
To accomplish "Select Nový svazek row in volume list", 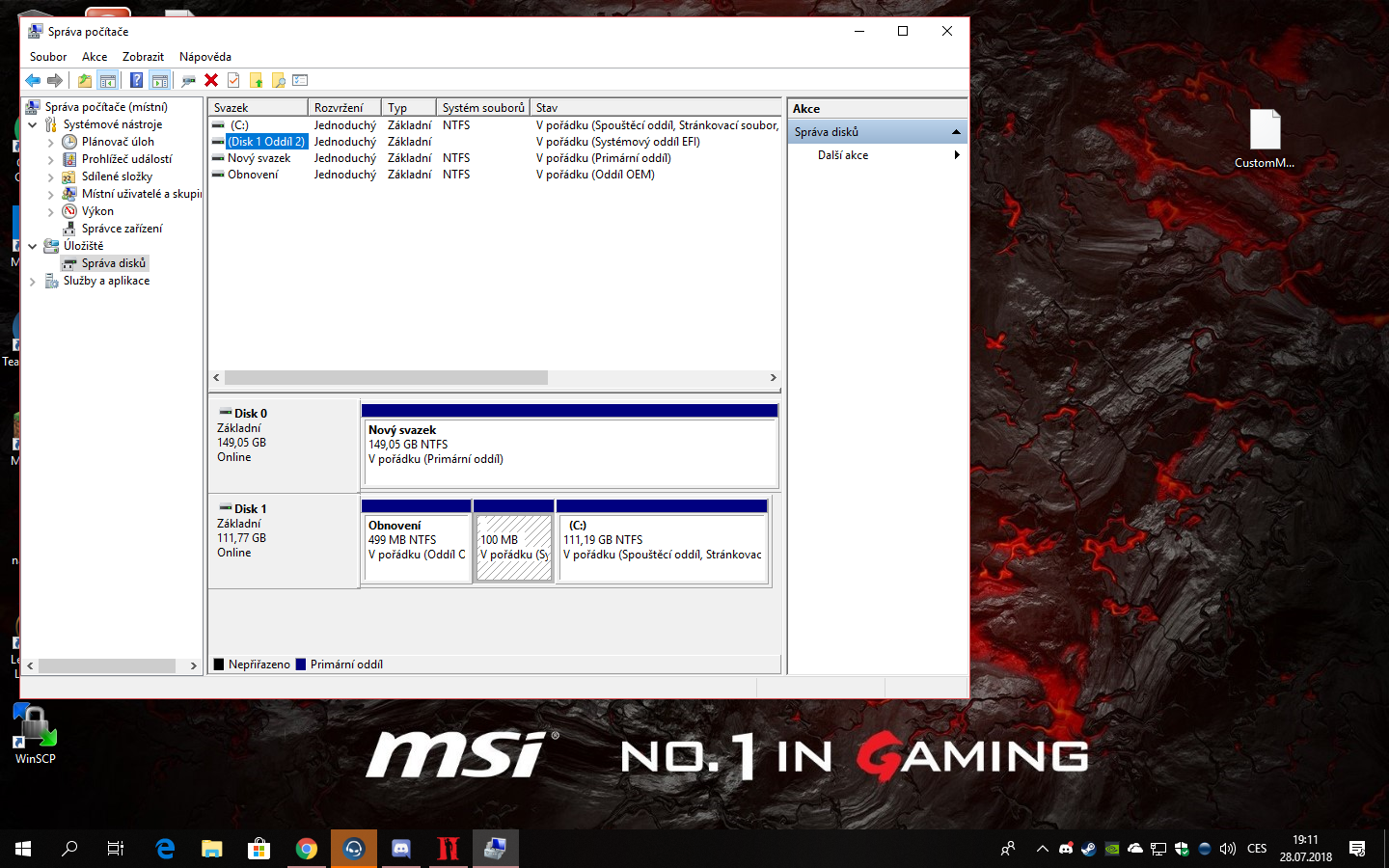I will (495, 158).
